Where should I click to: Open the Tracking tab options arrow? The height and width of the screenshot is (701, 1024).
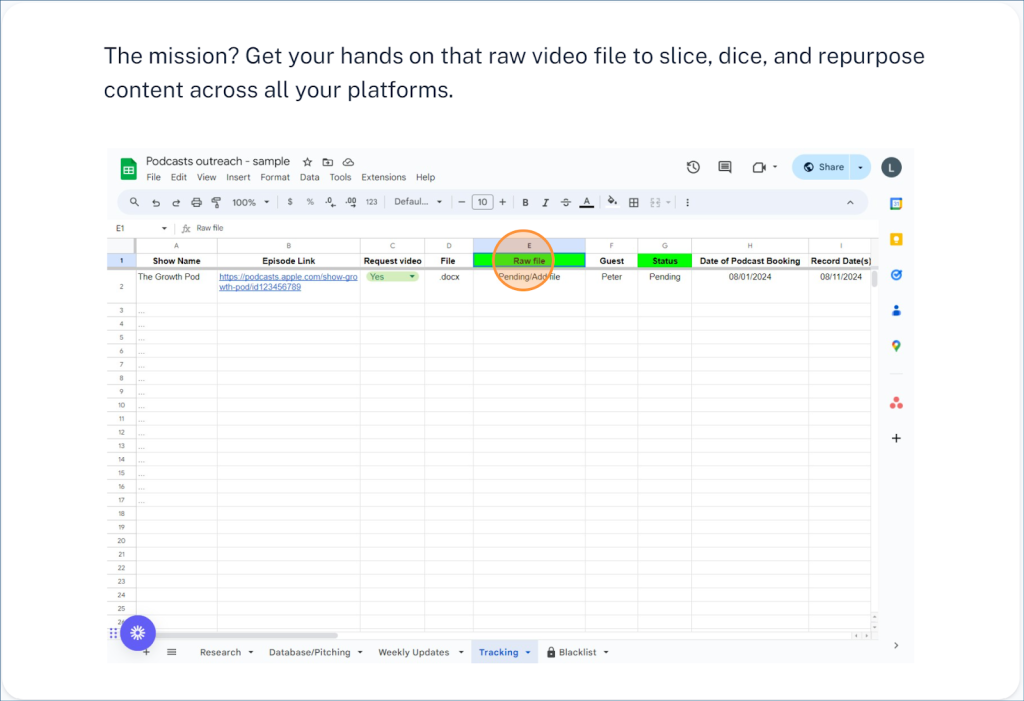pos(528,652)
